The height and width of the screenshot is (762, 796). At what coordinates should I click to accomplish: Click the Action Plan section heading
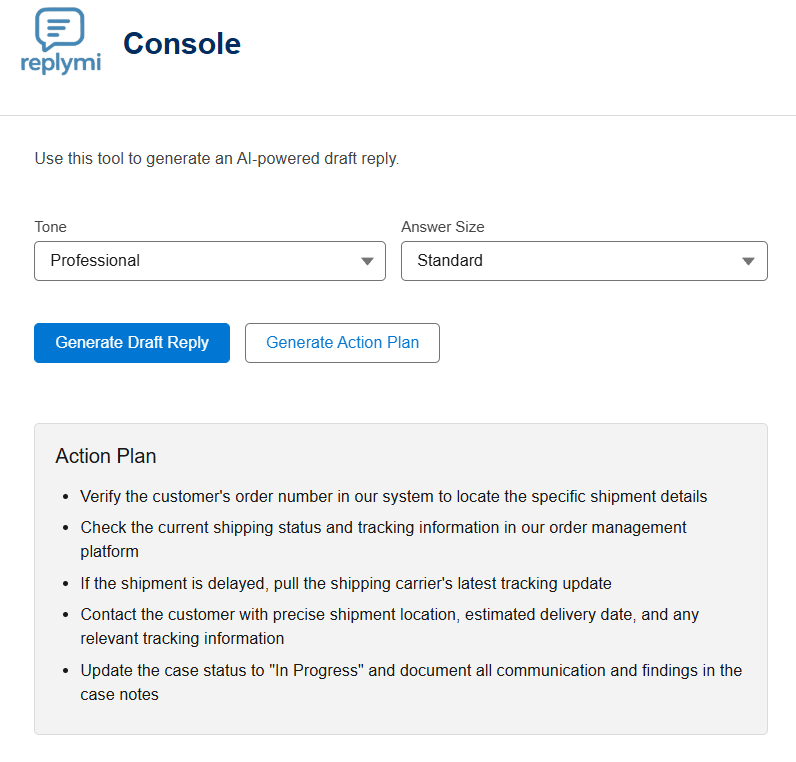pyautogui.click(x=106, y=456)
